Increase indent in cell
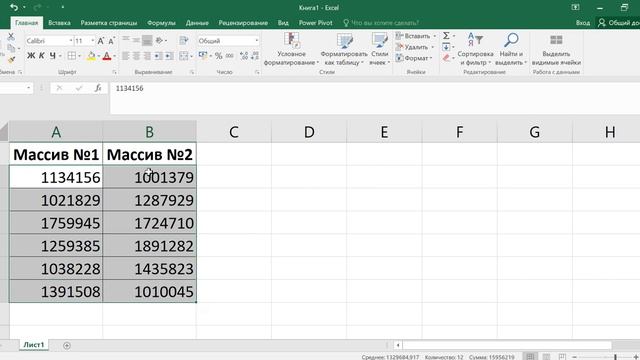The height and width of the screenshot is (360, 640). pos(169,56)
